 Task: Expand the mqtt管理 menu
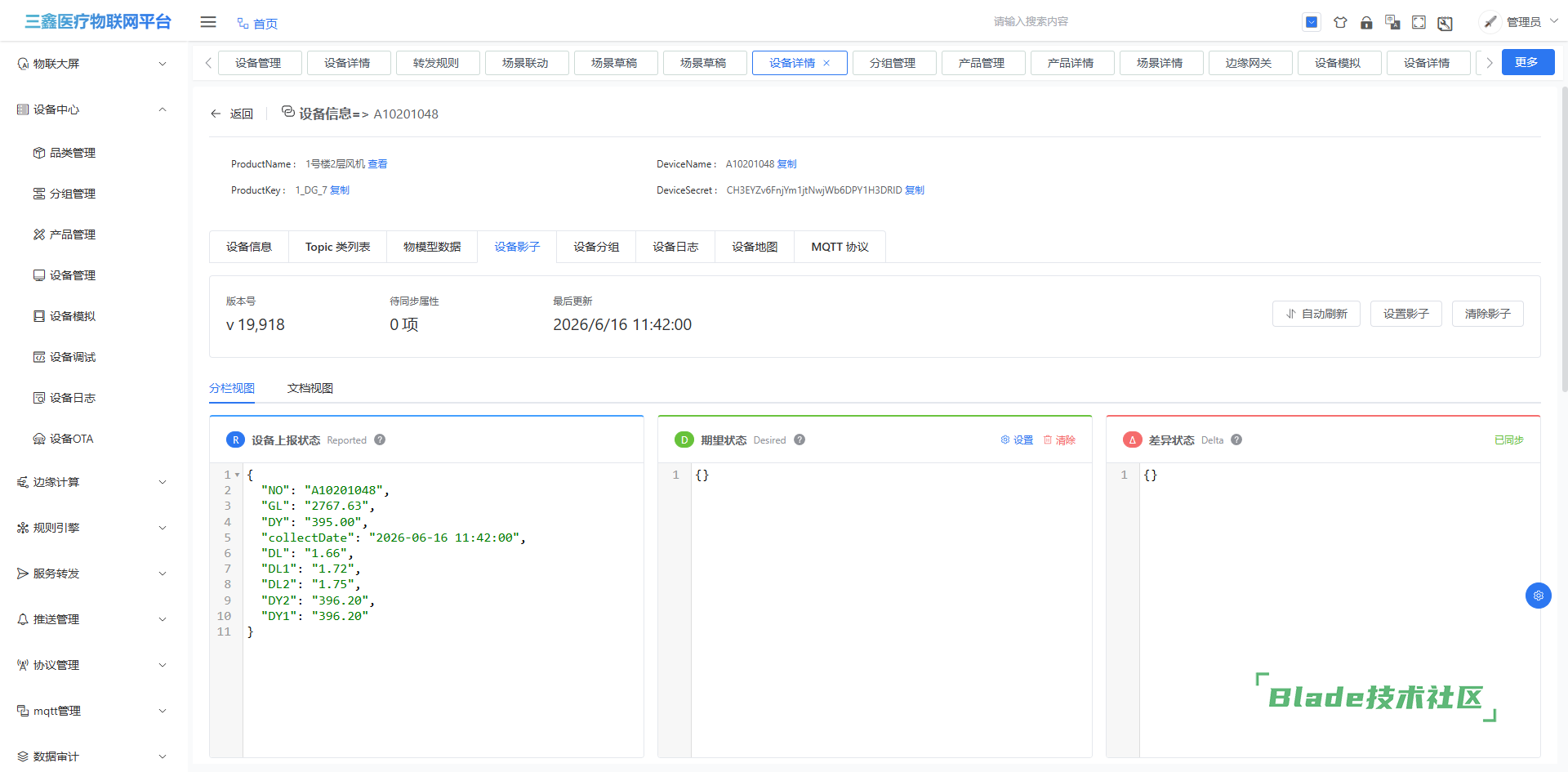pyautogui.click(x=92, y=711)
